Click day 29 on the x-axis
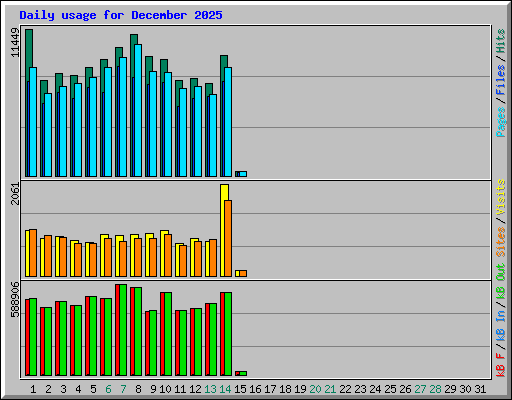This screenshot has width=512, height=400. click(x=450, y=389)
